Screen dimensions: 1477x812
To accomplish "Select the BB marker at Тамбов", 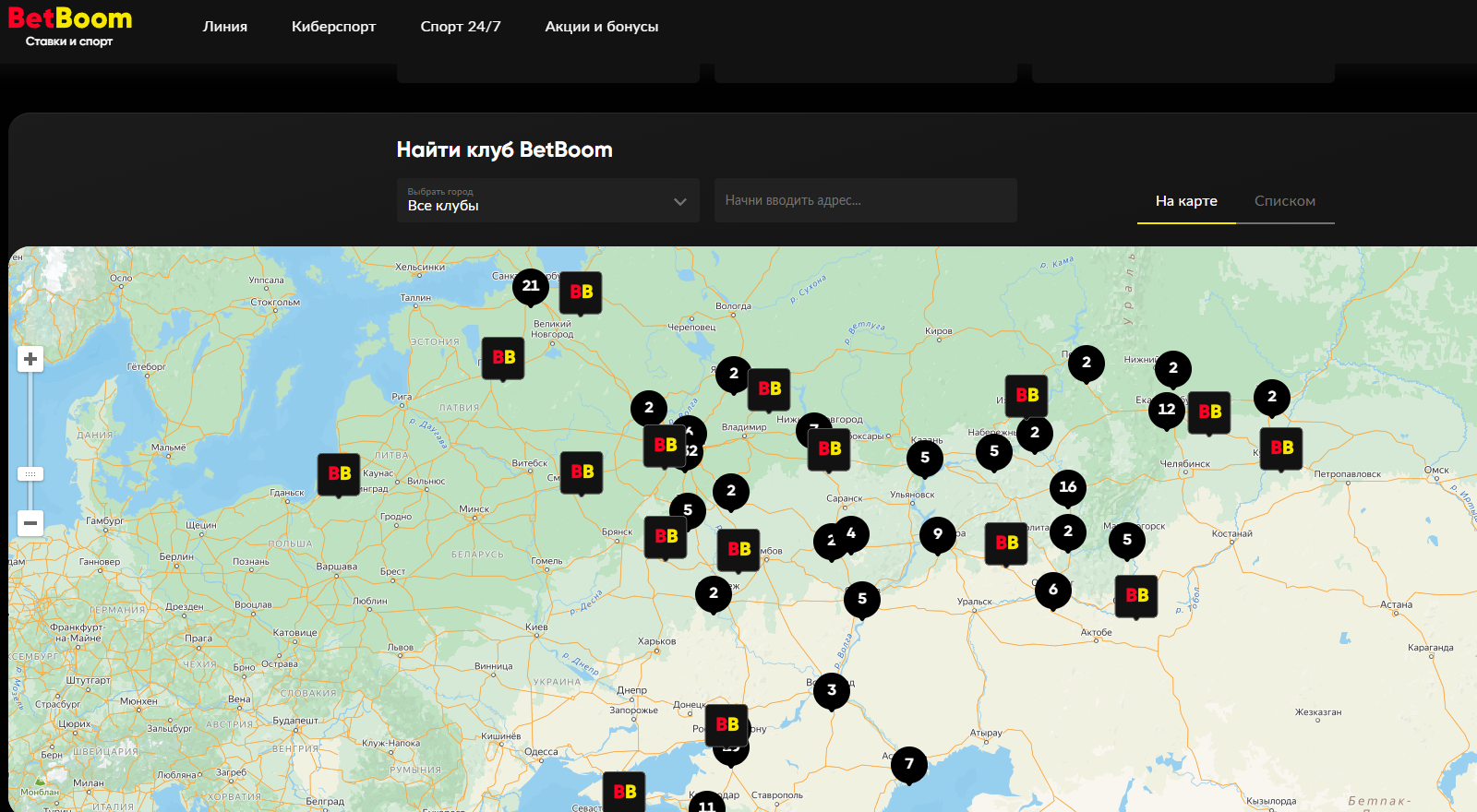I will click(x=738, y=550).
